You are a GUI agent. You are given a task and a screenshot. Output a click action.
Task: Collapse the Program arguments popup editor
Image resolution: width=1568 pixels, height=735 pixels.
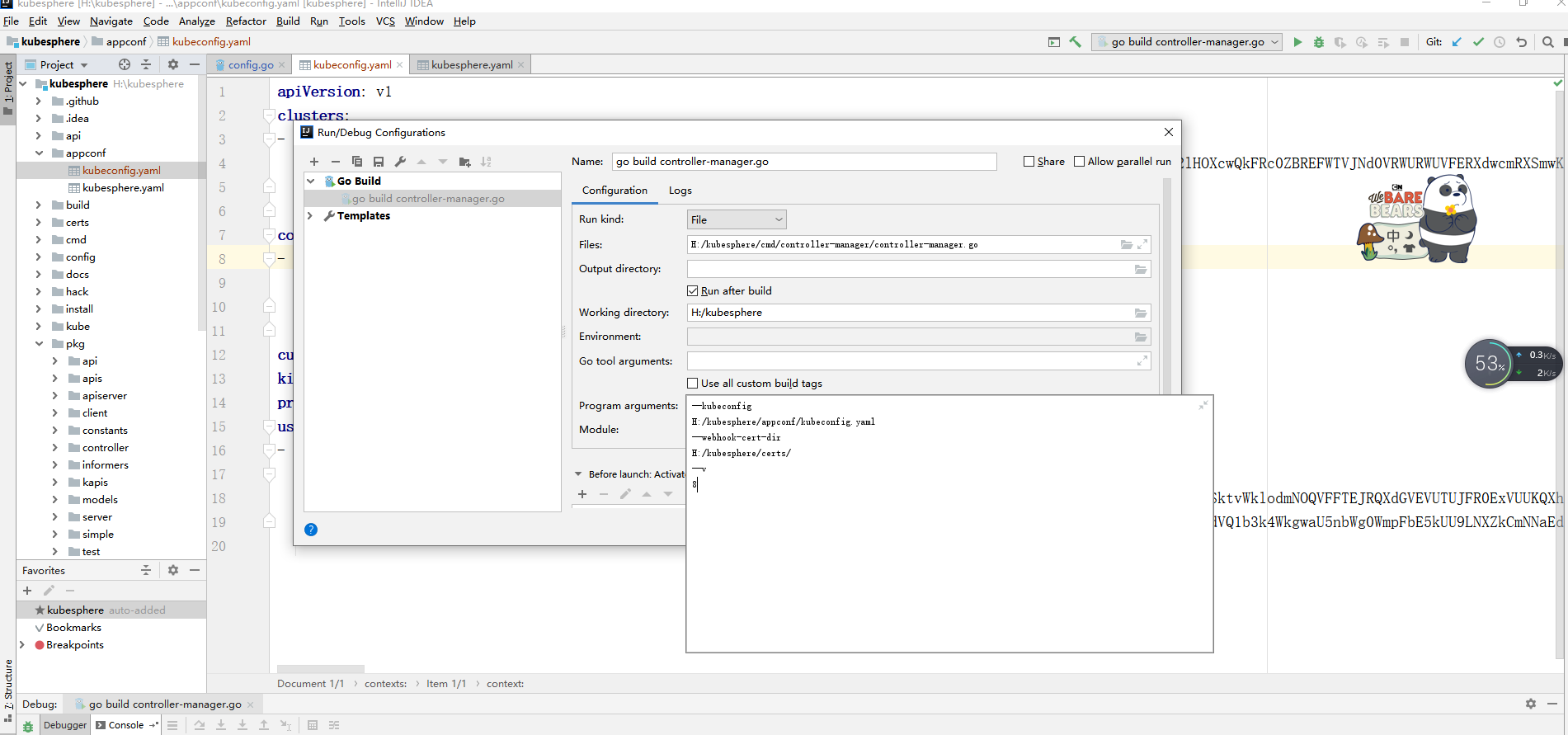[x=1203, y=405]
